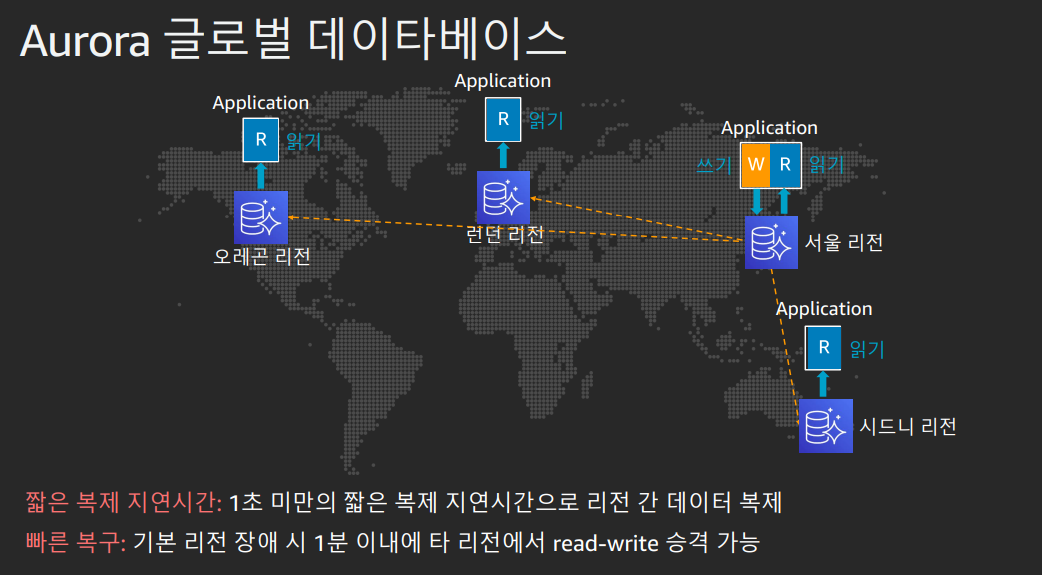
Task: Click the red '짧은 복제 지연시간:' heading
Action: (x=124, y=502)
